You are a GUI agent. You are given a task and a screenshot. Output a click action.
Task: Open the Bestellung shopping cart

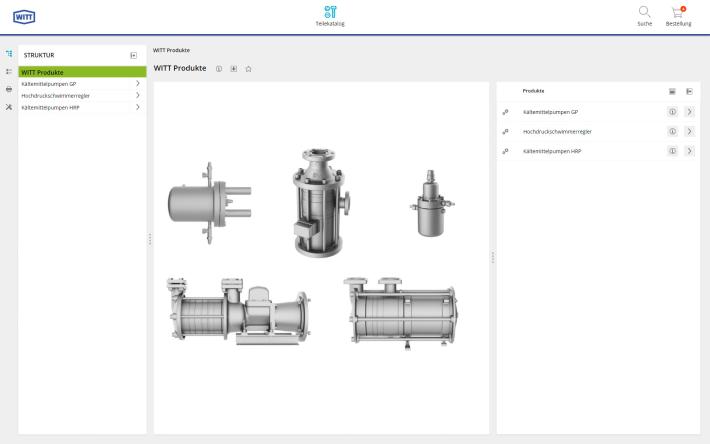click(678, 16)
